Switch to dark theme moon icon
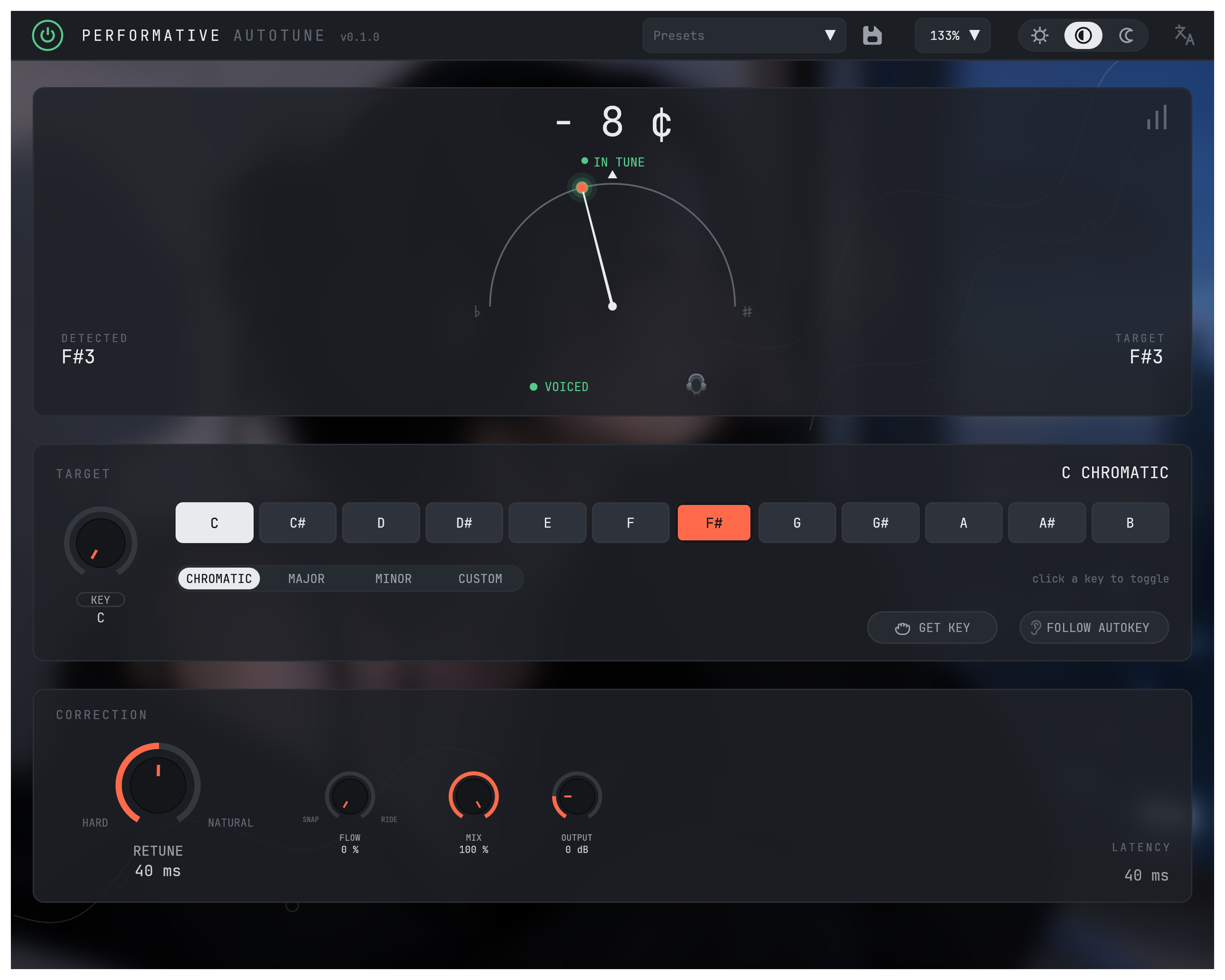 (x=1126, y=35)
